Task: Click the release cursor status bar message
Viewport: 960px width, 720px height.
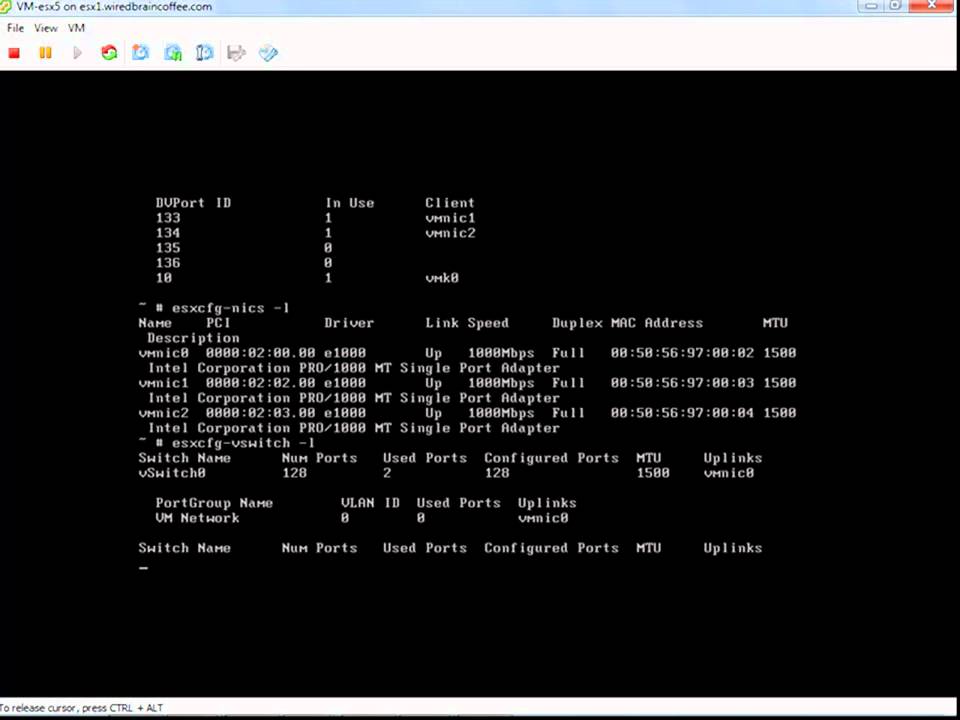Action: [x=81, y=708]
